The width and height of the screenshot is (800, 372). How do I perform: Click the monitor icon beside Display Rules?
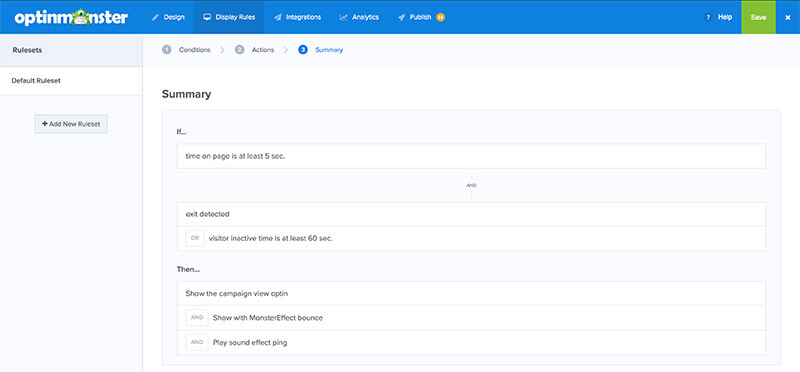(207, 17)
